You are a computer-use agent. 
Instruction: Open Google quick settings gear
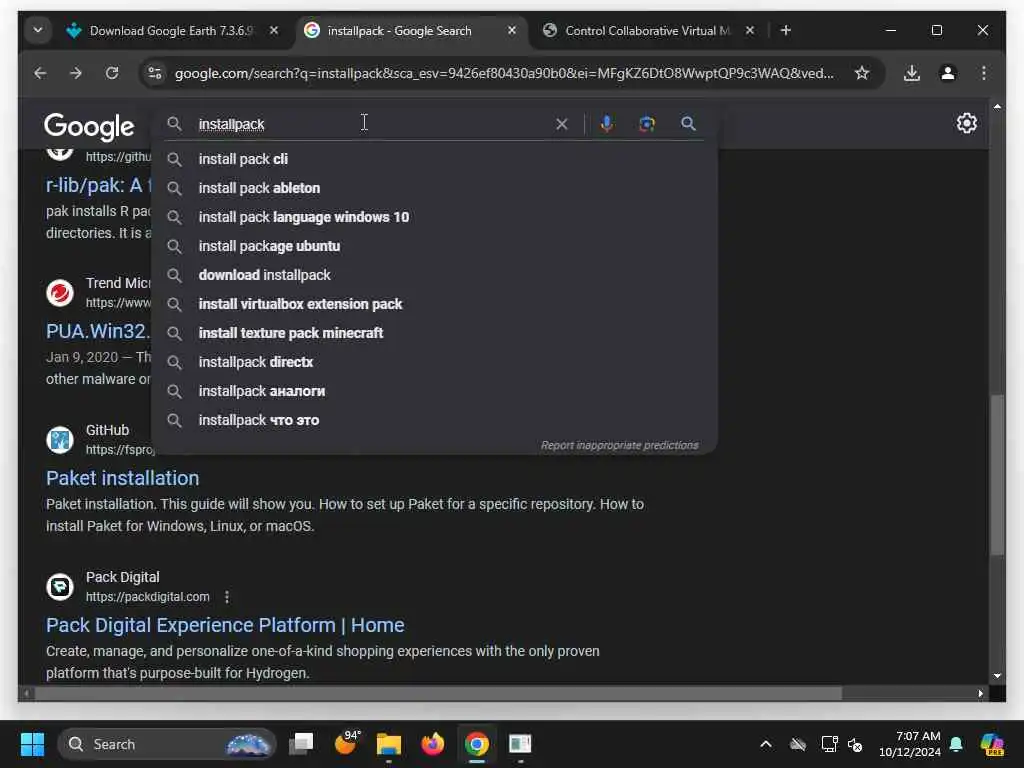click(967, 123)
